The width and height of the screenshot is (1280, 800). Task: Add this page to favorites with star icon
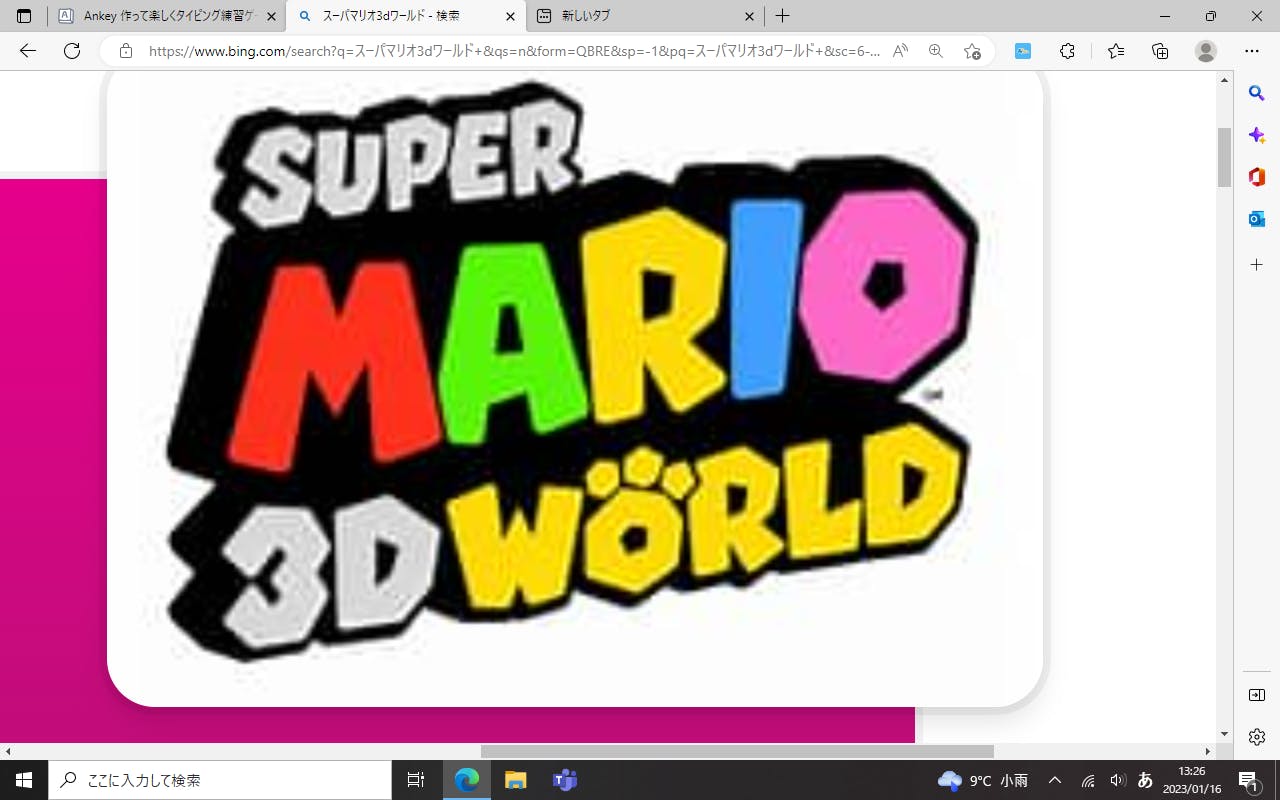click(972, 51)
